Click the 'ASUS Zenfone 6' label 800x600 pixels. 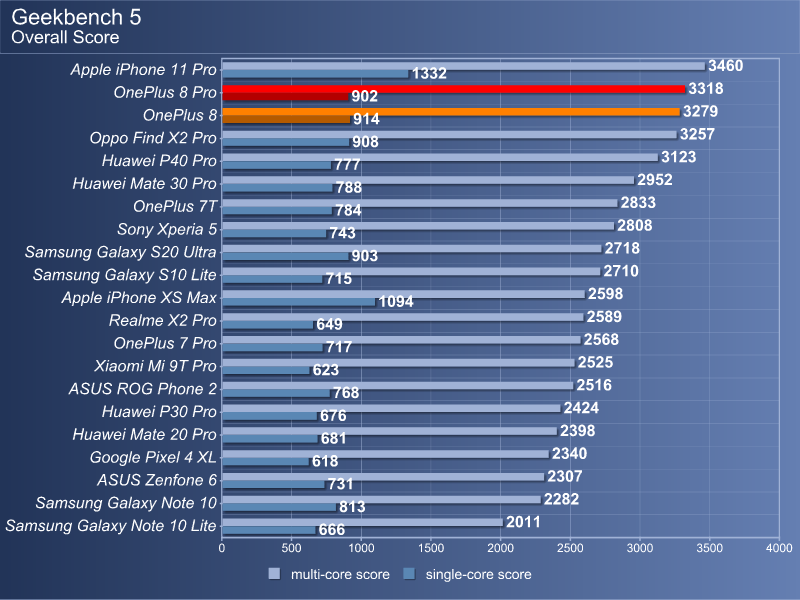(x=157, y=480)
